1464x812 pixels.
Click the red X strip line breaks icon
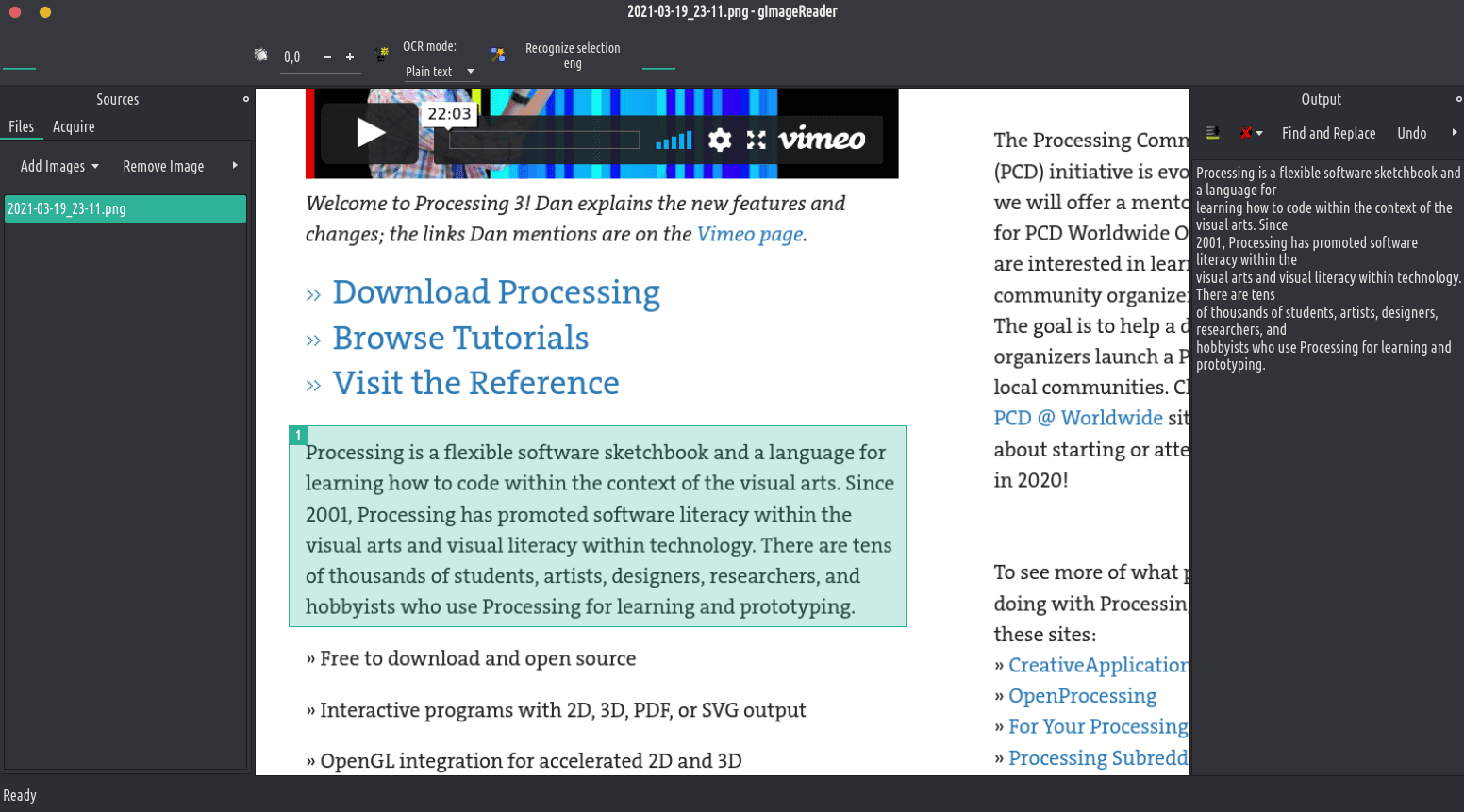[x=1246, y=133]
